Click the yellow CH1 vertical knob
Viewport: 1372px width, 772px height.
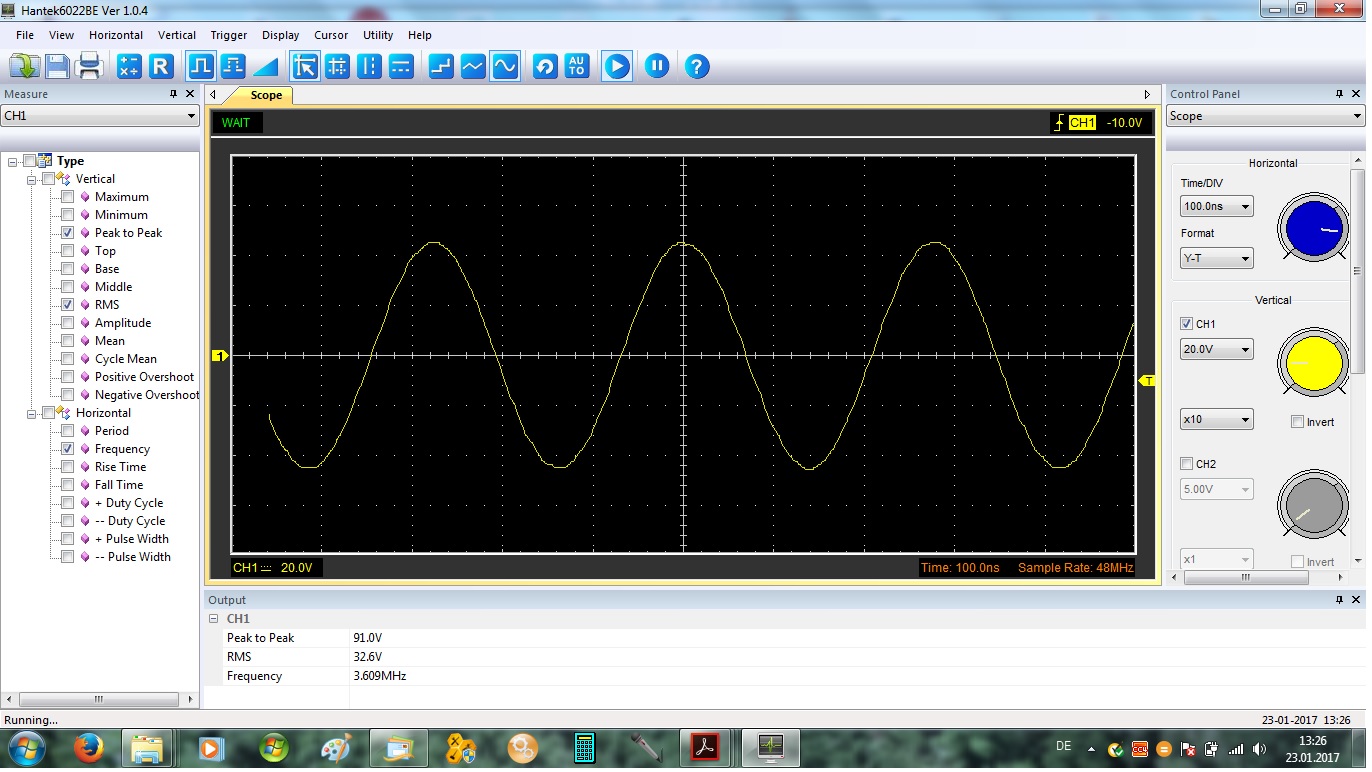(1313, 362)
